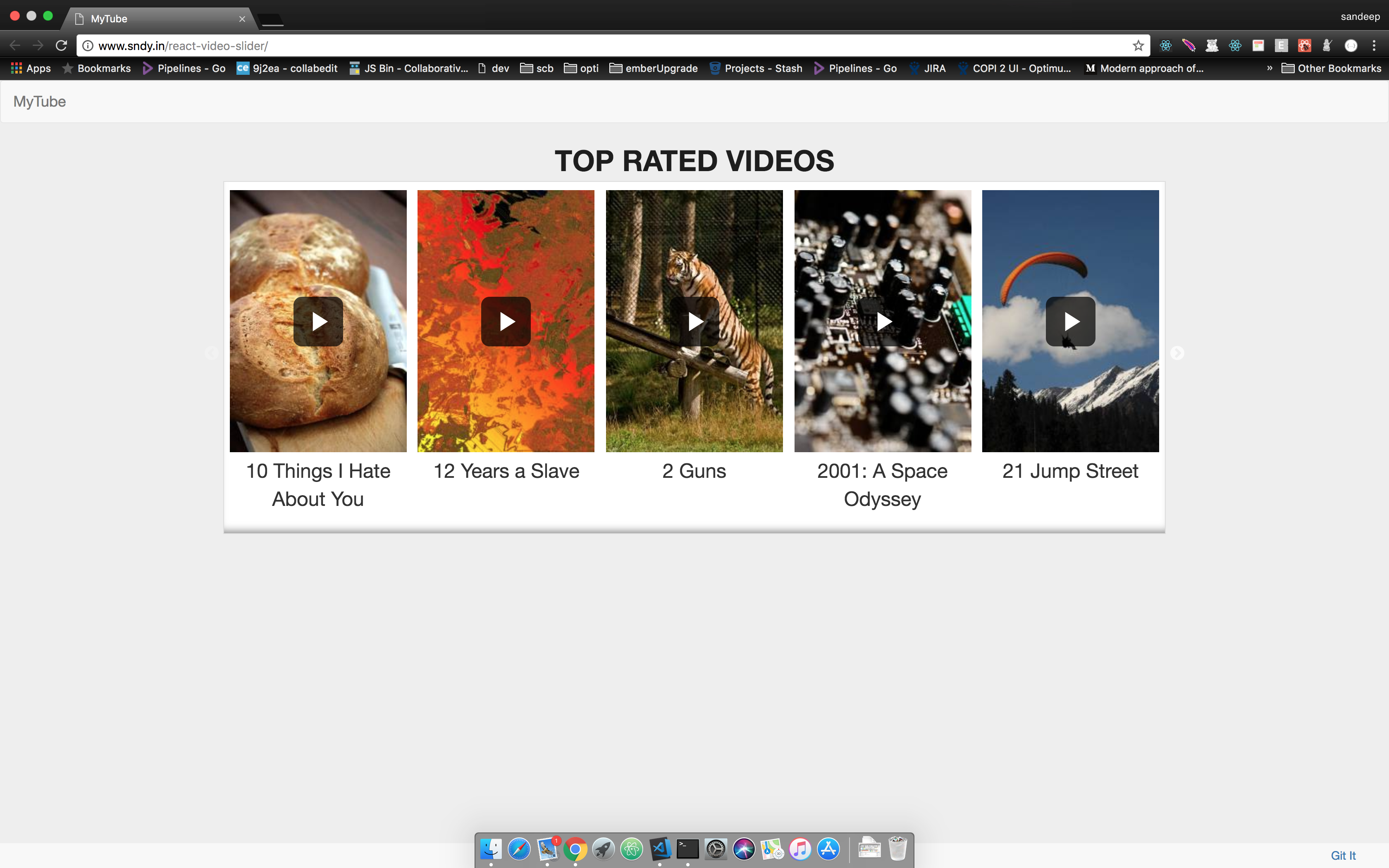This screenshot has height=868, width=1389.
Task: Click the MyTube navbar brand link
Action: [40, 102]
